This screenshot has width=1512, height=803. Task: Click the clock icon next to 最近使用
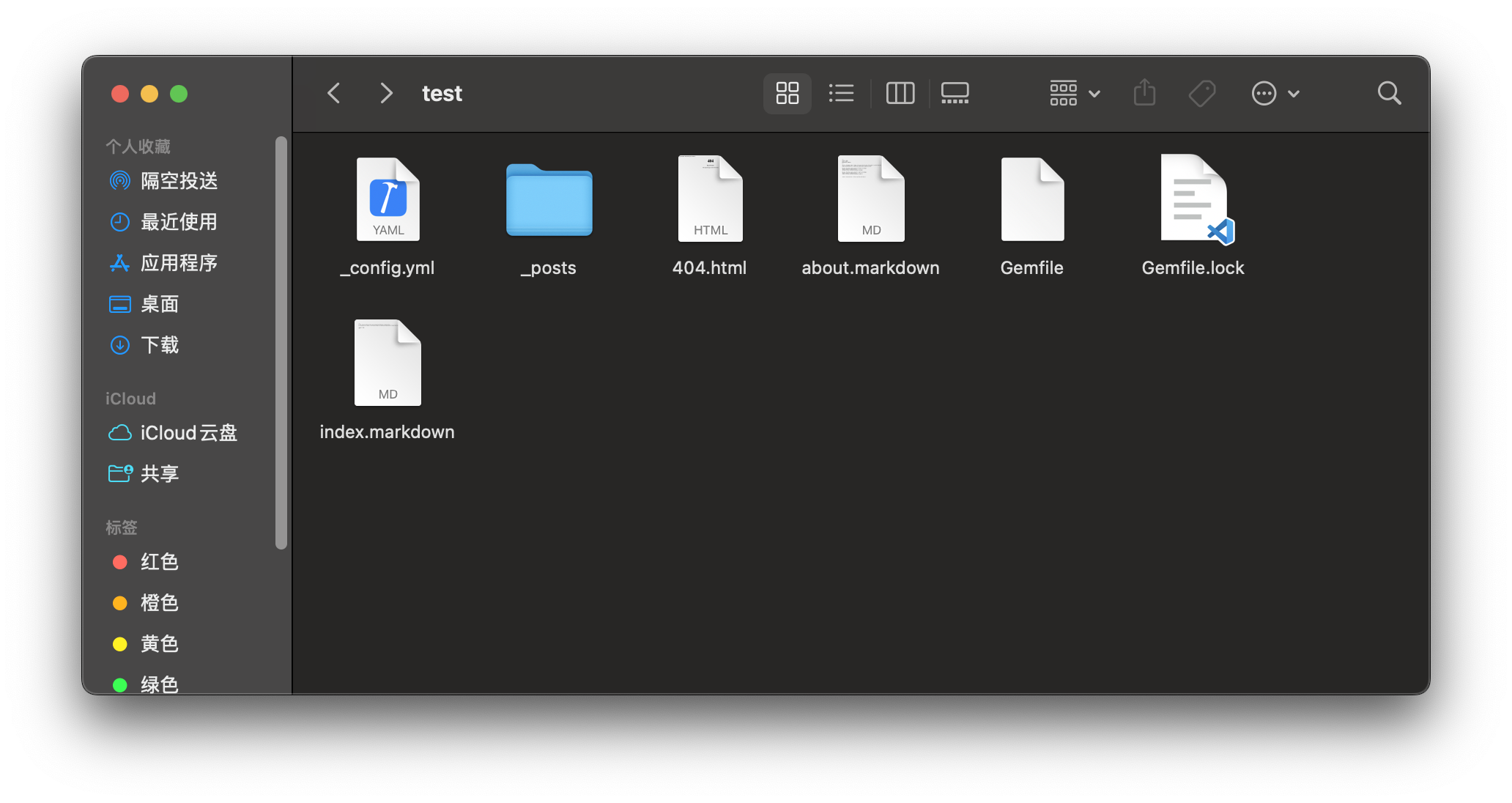click(120, 222)
